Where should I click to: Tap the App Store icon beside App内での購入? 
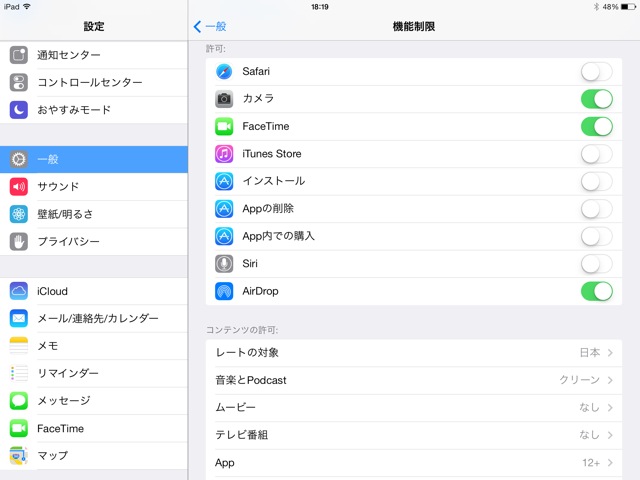pos(224,236)
